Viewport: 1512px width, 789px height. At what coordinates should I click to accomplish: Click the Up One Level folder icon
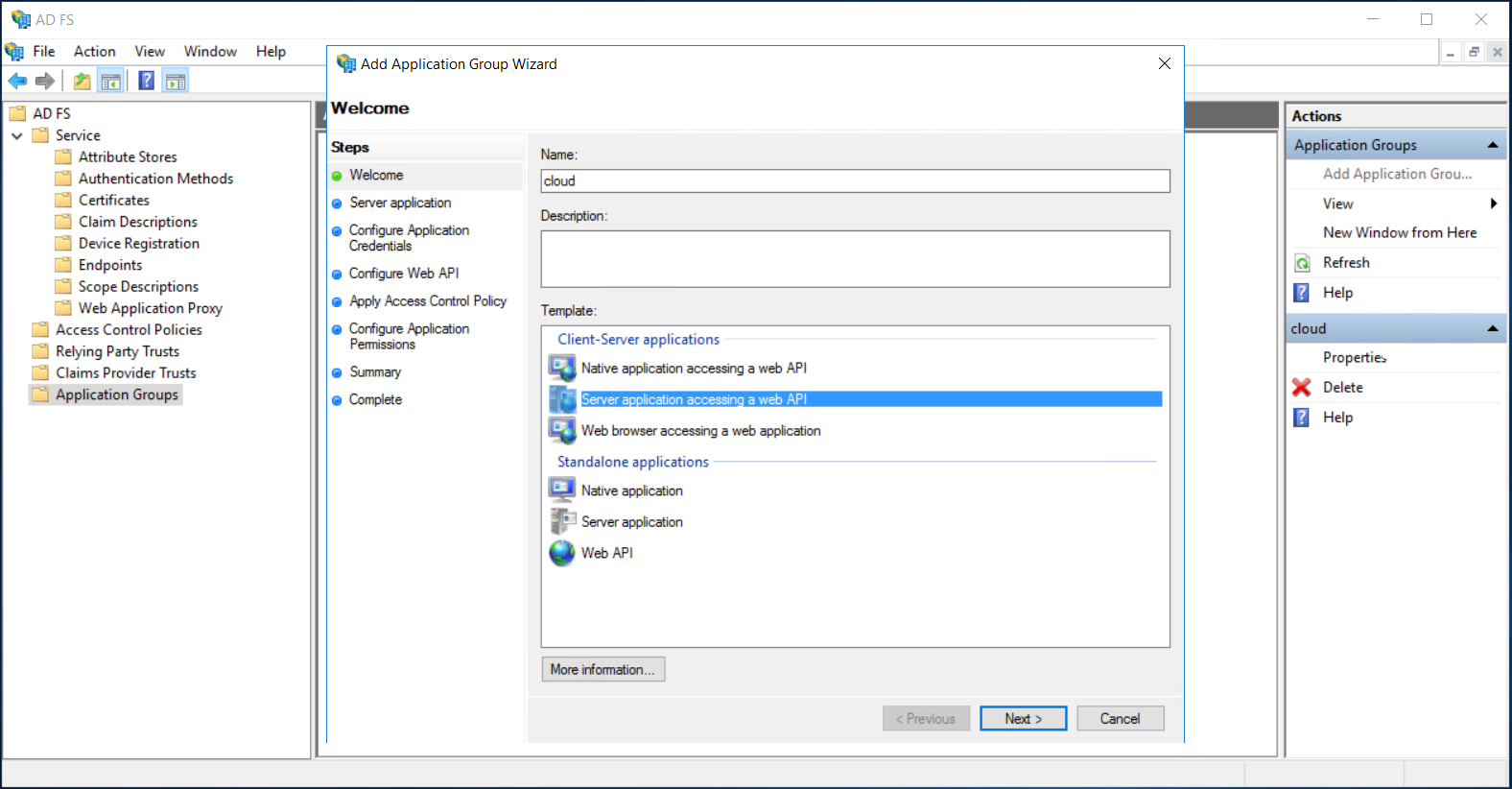click(83, 82)
